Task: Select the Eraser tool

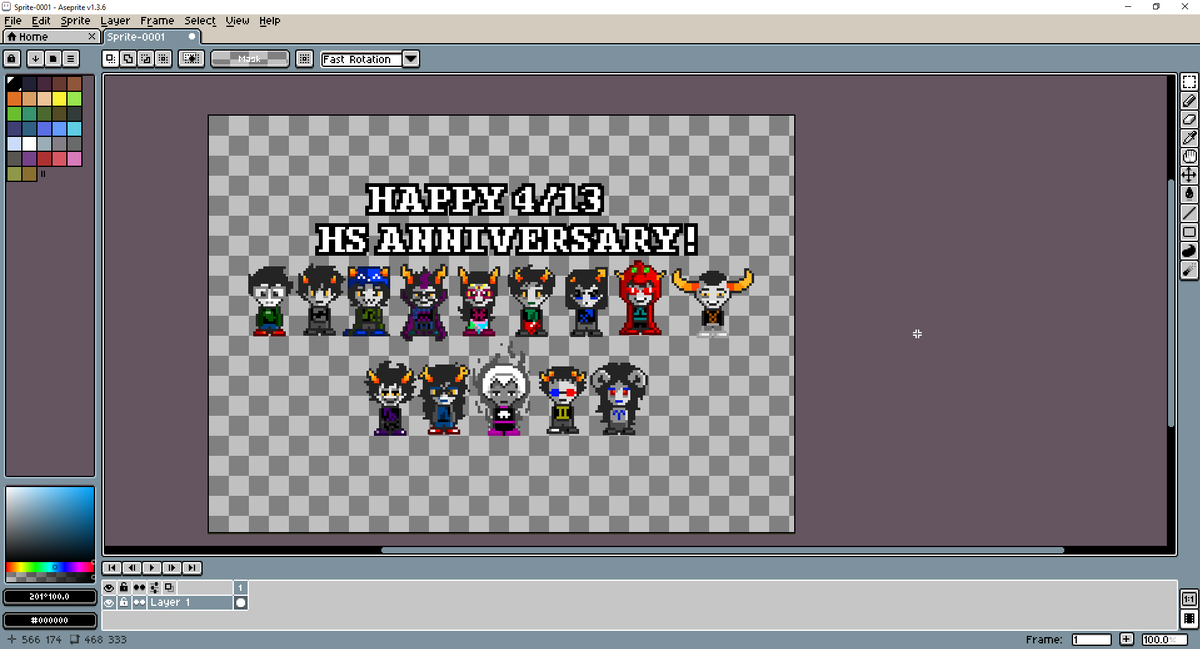Action: point(1189,120)
